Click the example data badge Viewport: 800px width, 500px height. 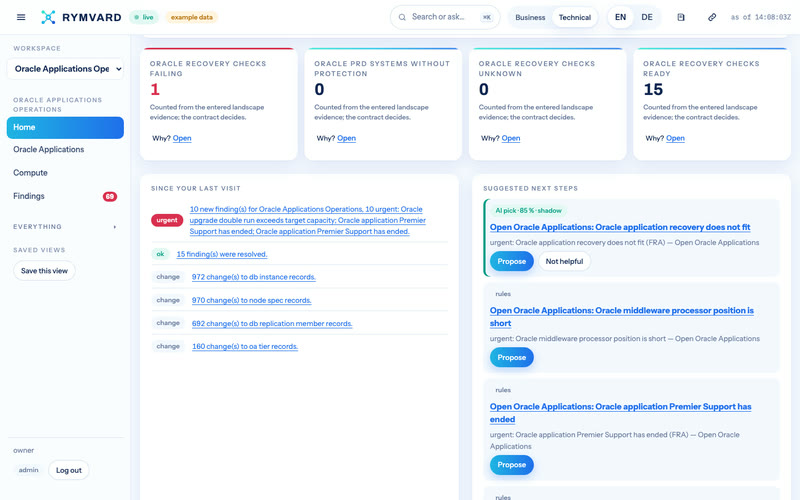coord(192,17)
